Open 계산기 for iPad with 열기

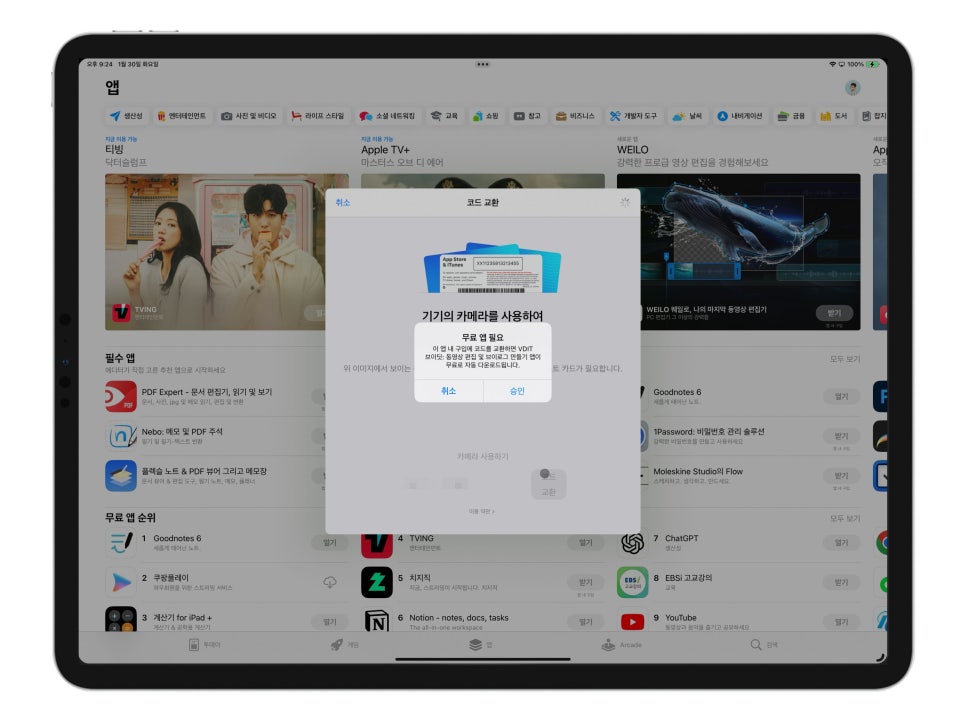[330, 622]
